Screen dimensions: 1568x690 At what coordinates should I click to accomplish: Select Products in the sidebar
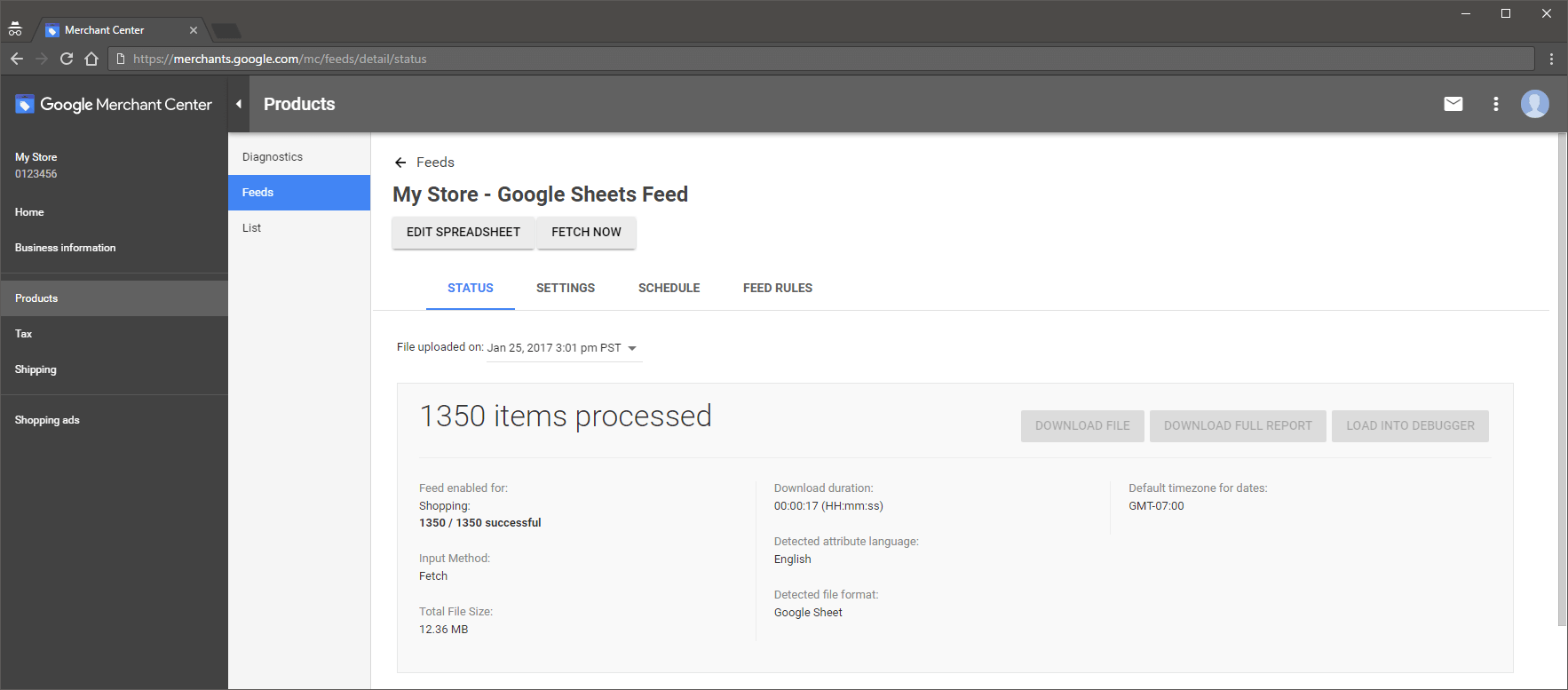114,298
